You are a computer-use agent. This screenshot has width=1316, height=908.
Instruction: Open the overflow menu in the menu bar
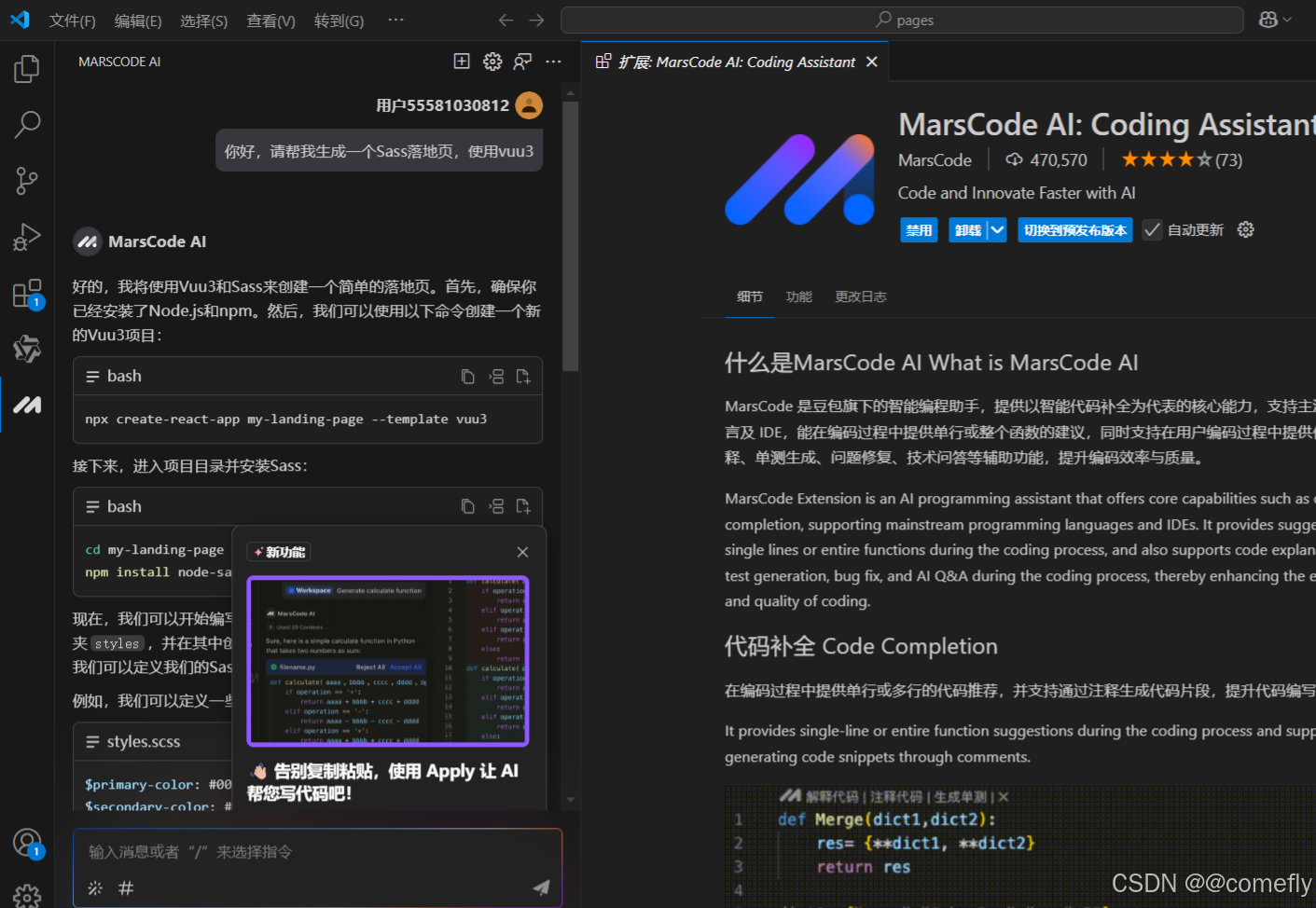click(395, 20)
